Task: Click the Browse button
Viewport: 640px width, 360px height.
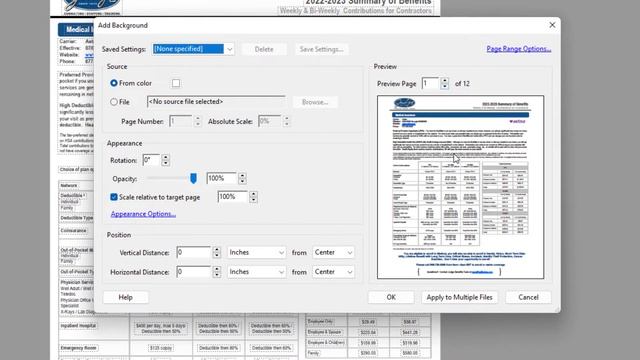Action: tap(315, 102)
